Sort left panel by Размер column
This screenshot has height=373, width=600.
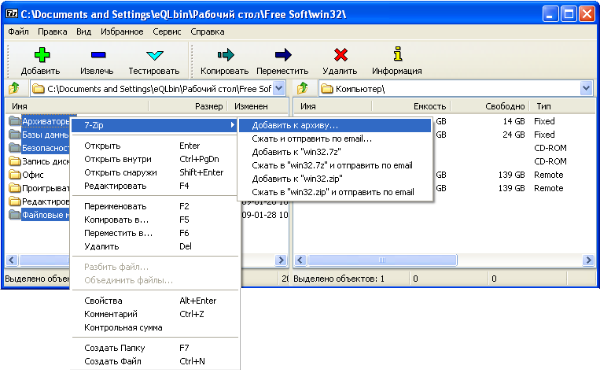(x=188, y=106)
